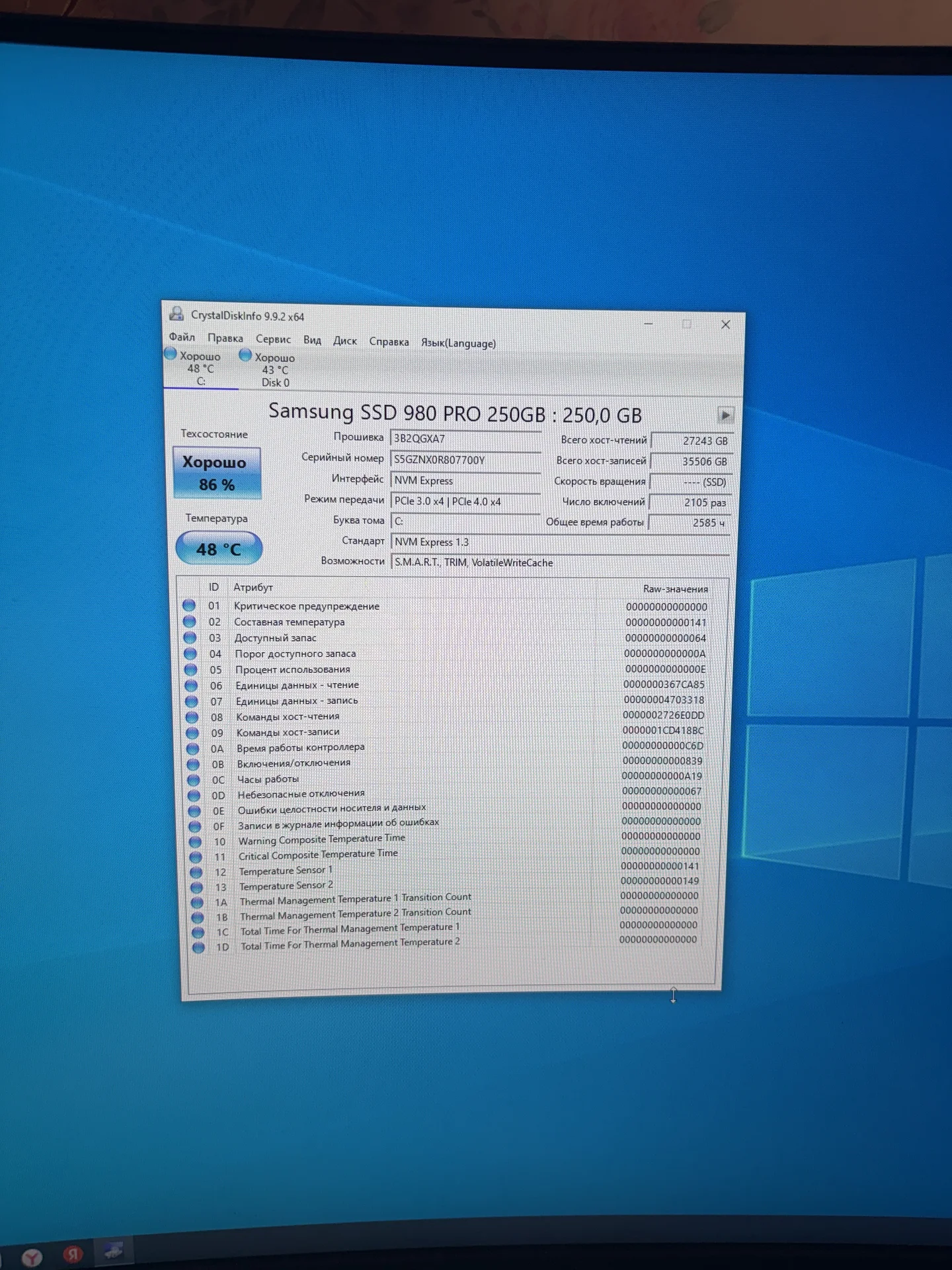Click the serial number field S5GZNX0R807700Y
The height and width of the screenshot is (1270, 952).
point(465,460)
